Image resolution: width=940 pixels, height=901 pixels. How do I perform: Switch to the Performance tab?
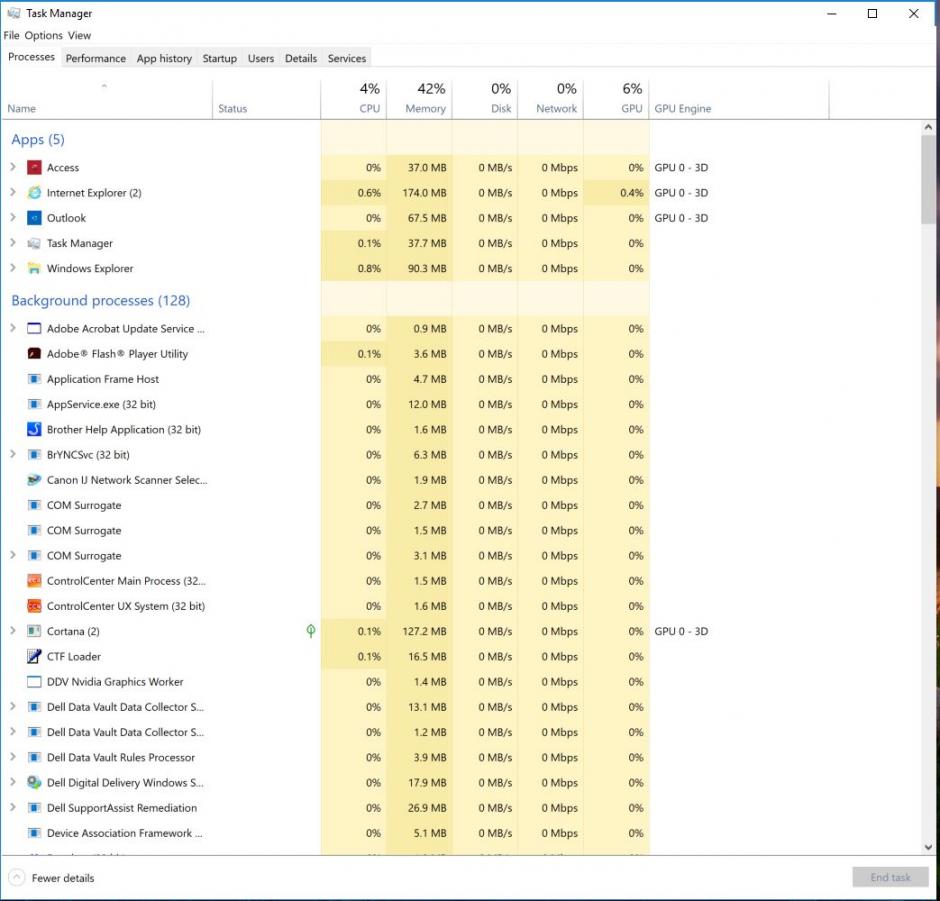pyautogui.click(x=96, y=58)
